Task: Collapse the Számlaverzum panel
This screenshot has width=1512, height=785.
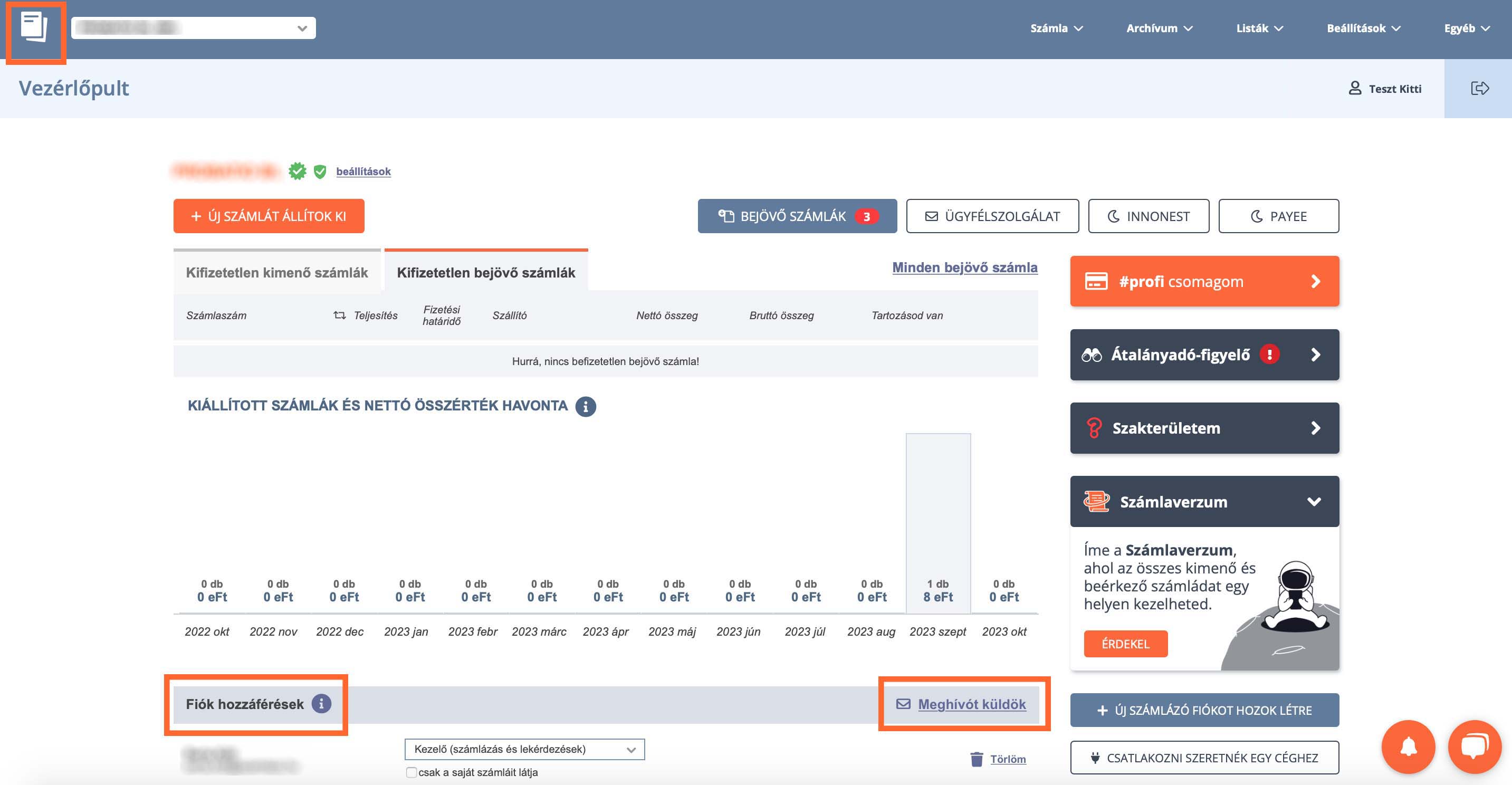Action: 1314,501
